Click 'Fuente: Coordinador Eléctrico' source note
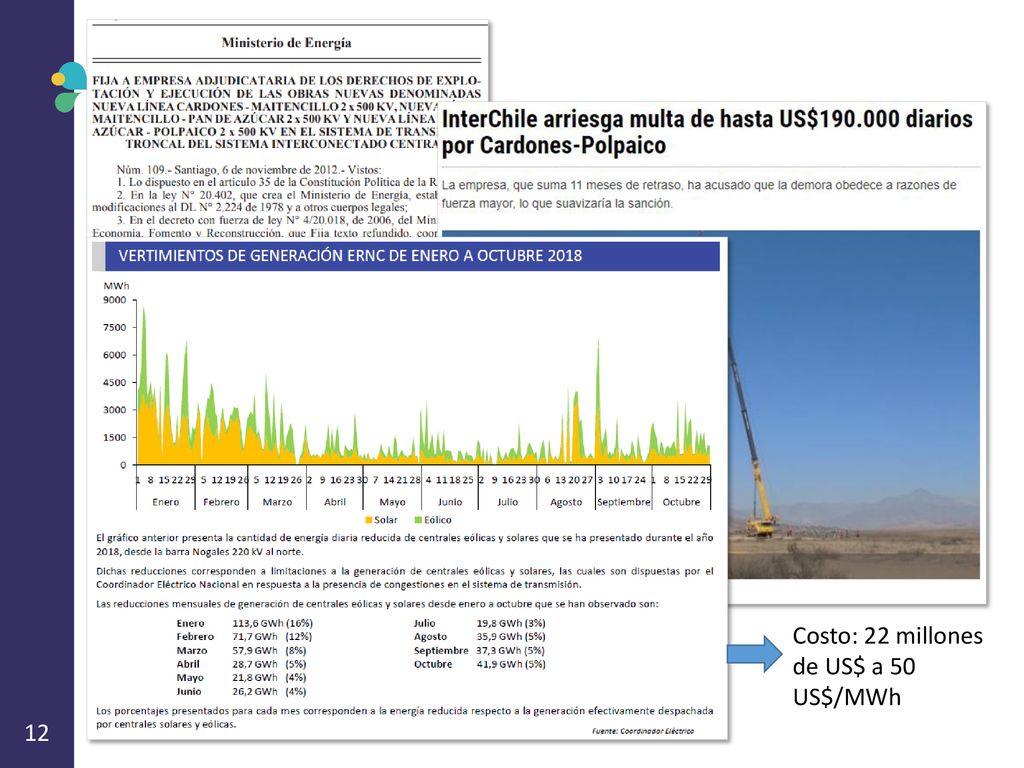 coord(643,731)
